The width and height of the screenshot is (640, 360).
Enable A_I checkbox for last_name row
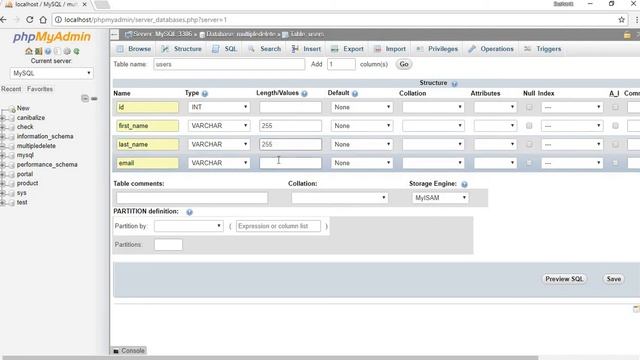(x=615, y=144)
